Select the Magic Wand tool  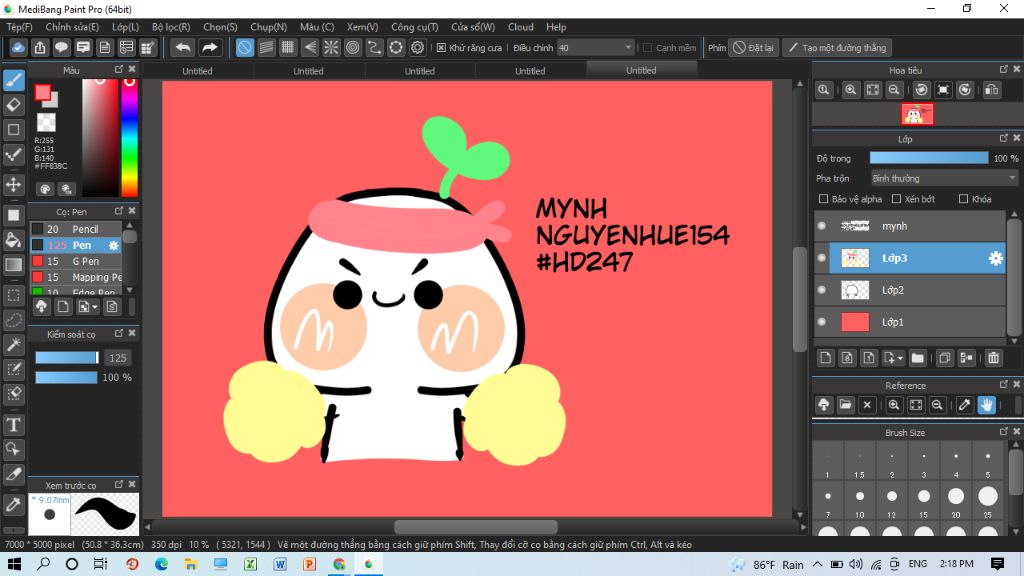[x=14, y=345]
